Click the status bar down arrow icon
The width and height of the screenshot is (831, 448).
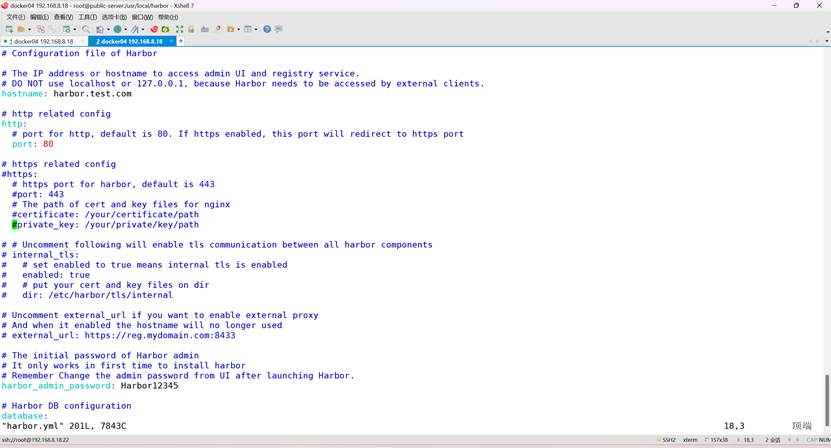[x=797, y=440]
